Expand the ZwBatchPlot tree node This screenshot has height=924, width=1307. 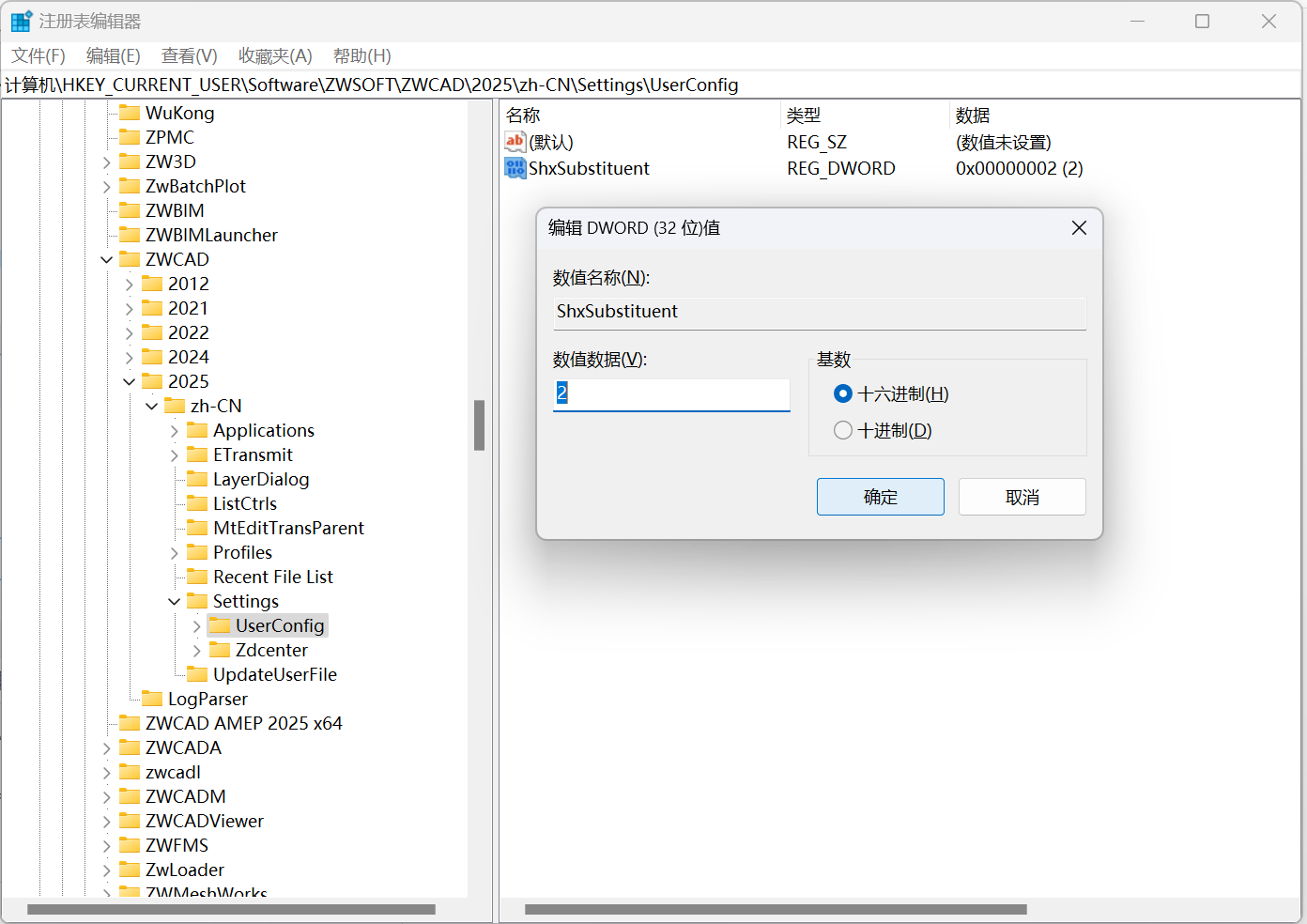(x=107, y=187)
